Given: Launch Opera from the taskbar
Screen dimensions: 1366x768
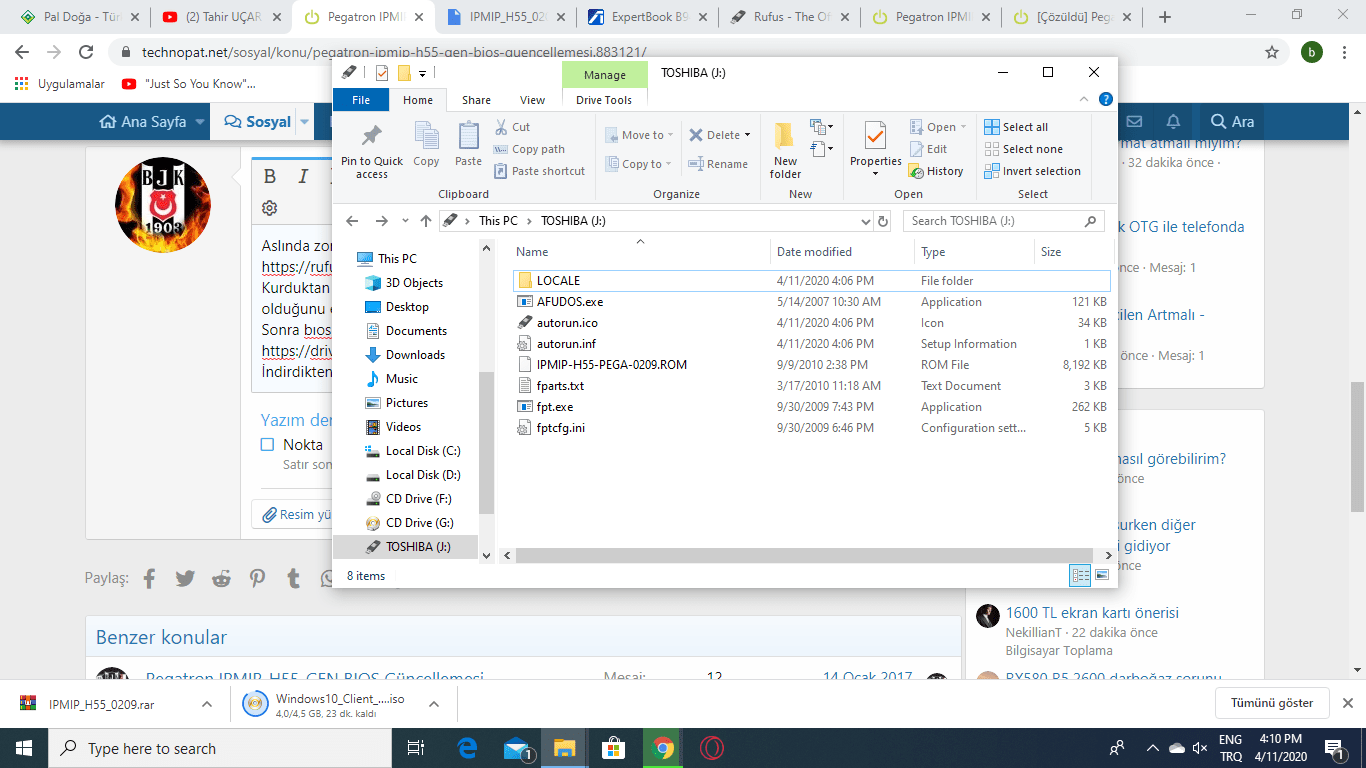Looking at the screenshot, I should [x=711, y=748].
